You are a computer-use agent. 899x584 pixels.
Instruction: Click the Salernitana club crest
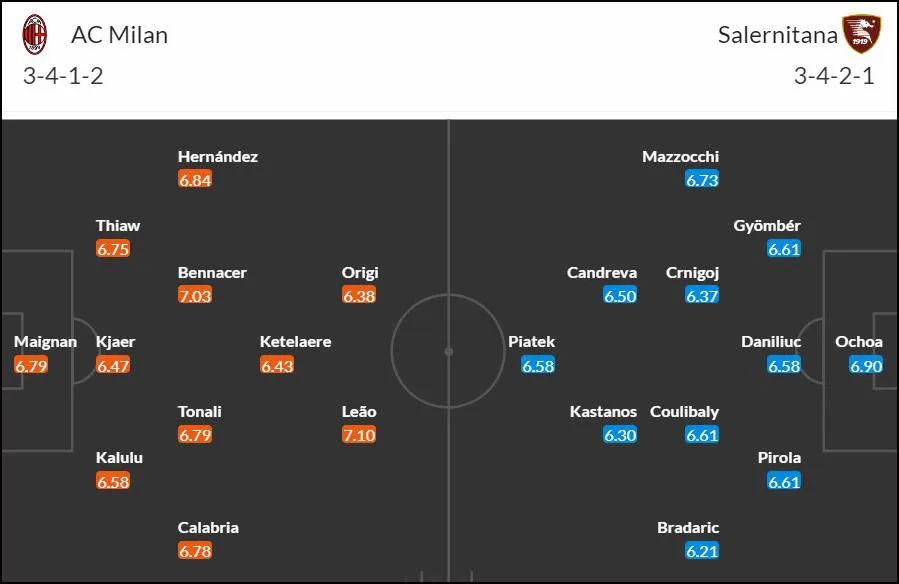point(861,34)
